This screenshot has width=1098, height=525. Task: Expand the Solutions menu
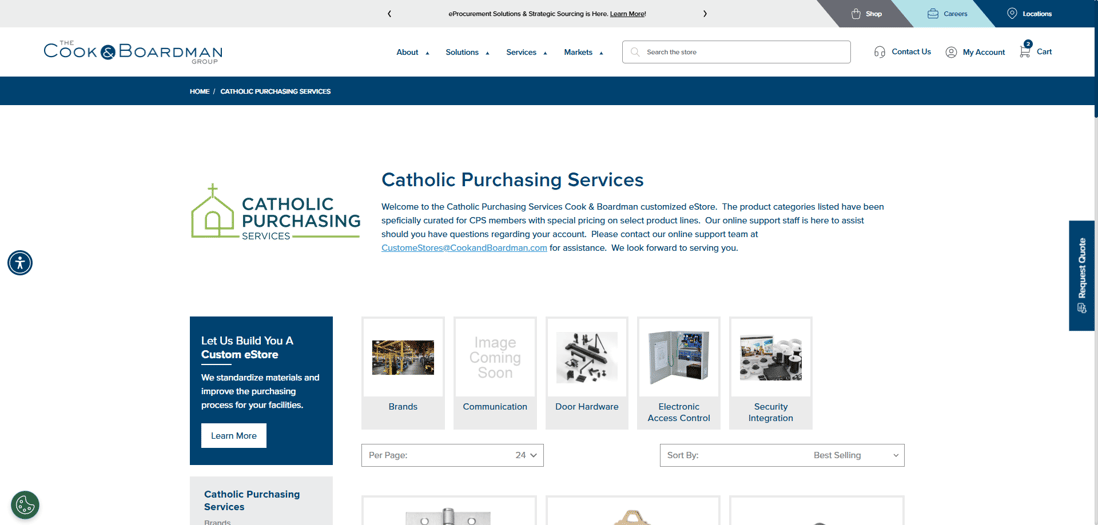tap(467, 52)
